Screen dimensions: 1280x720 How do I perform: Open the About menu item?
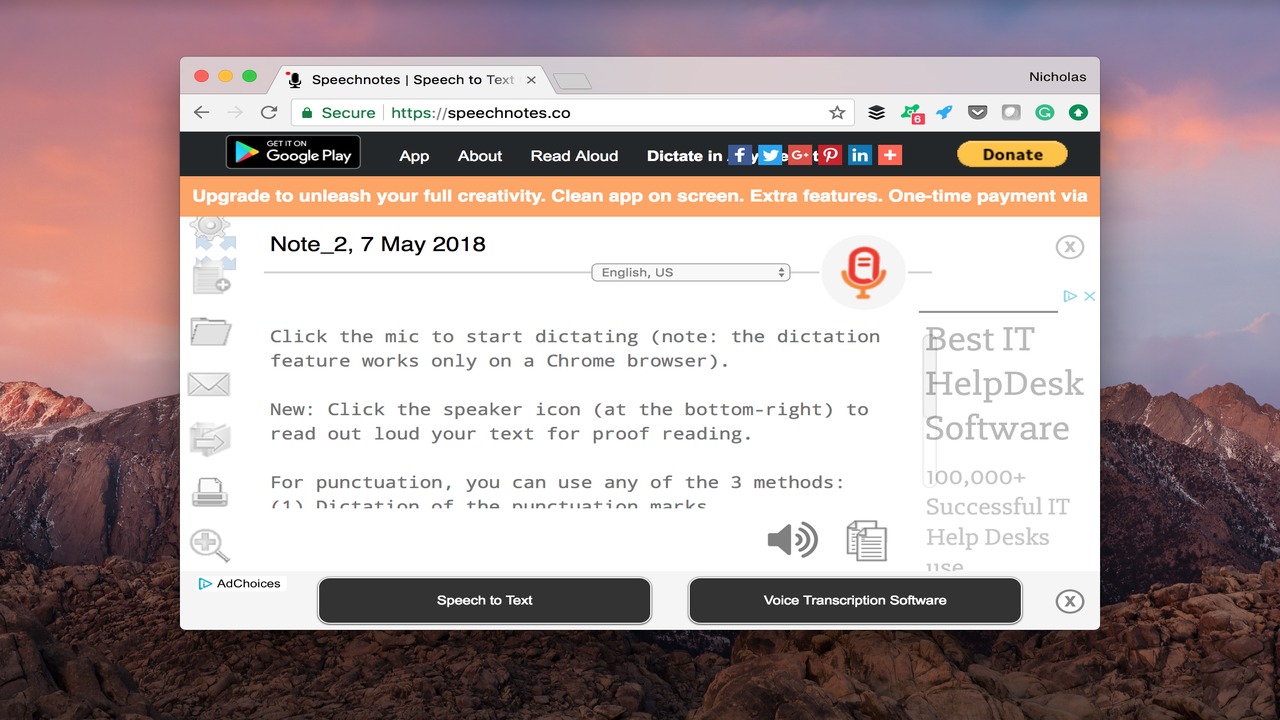[480, 156]
